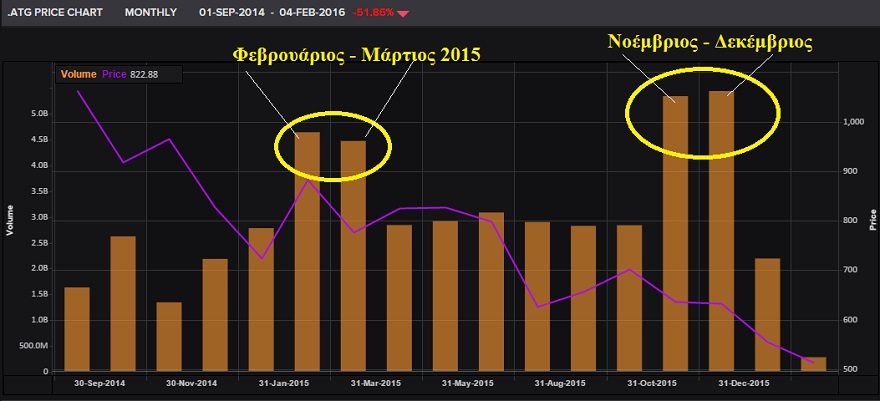
Task: Click the November 2015 volume bar
Action: (x=675, y=233)
